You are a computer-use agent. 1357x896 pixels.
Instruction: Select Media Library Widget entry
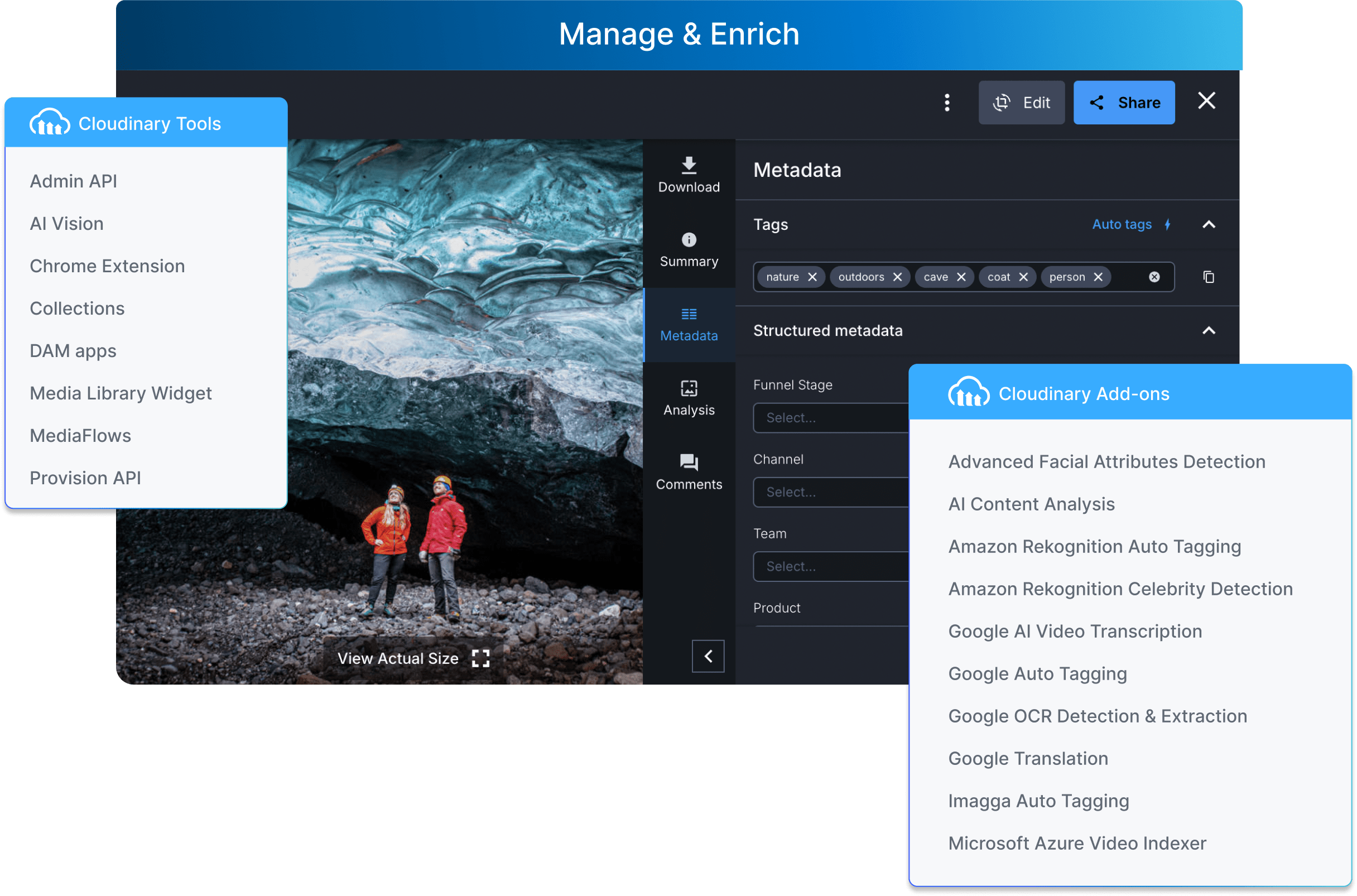point(121,393)
